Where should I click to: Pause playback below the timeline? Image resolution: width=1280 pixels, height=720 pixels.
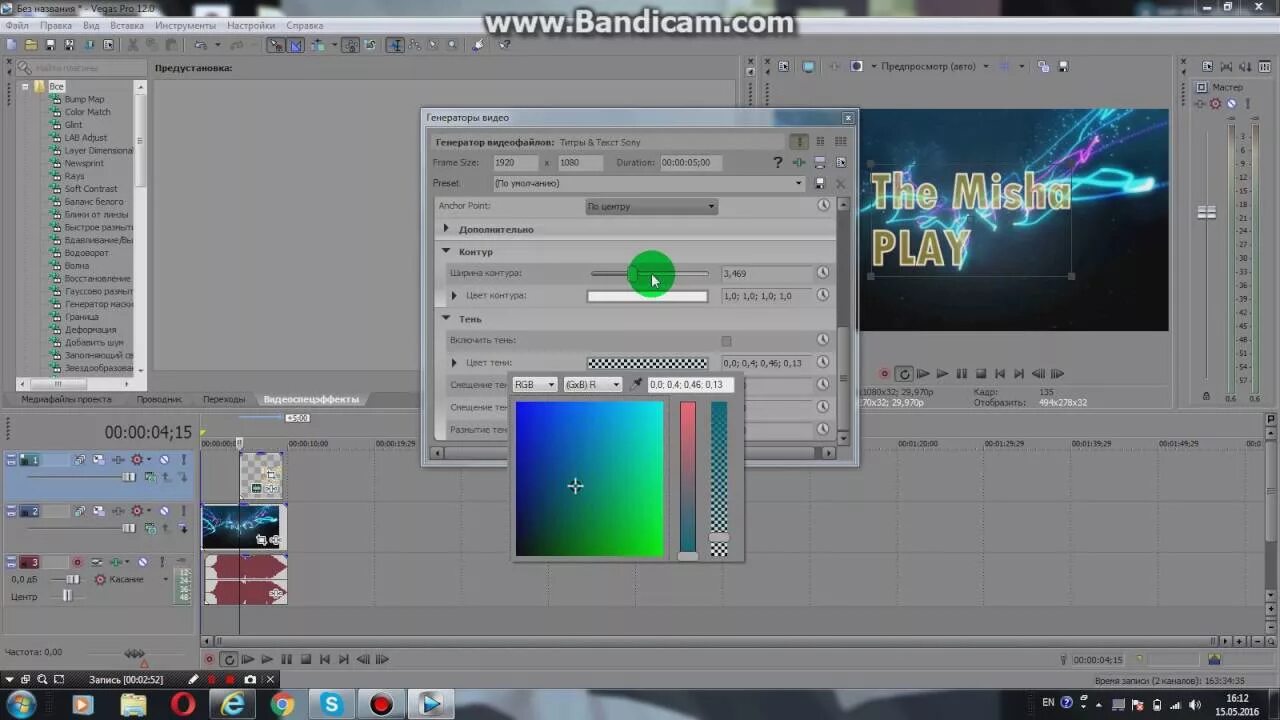click(x=286, y=659)
